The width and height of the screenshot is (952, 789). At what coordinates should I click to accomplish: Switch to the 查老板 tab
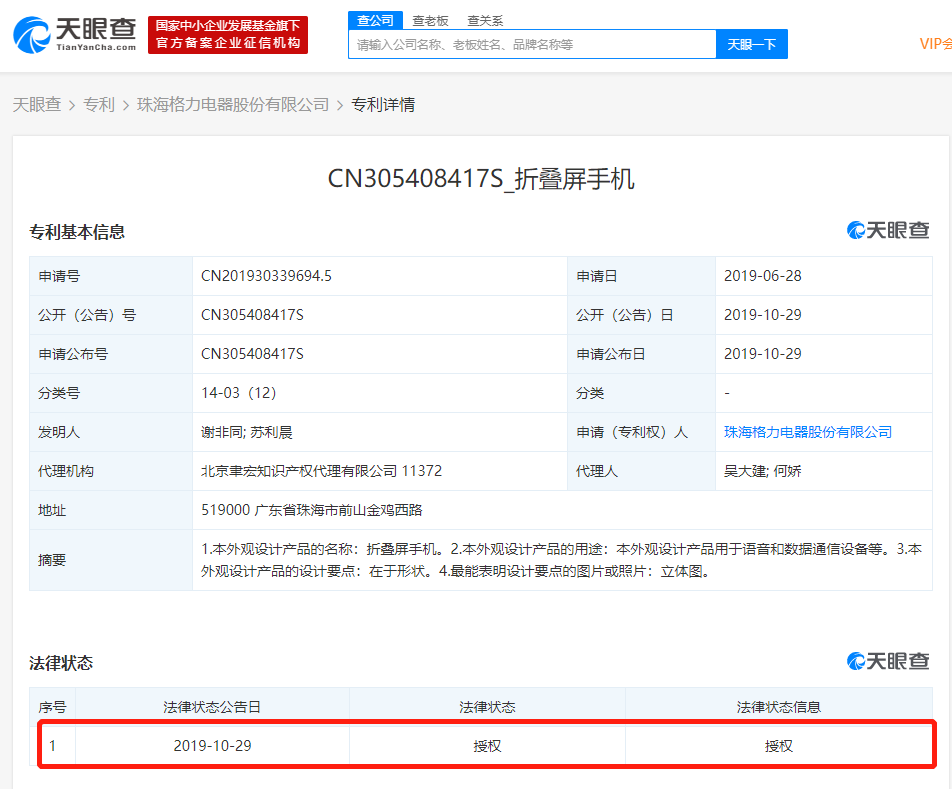click(430, 20)
